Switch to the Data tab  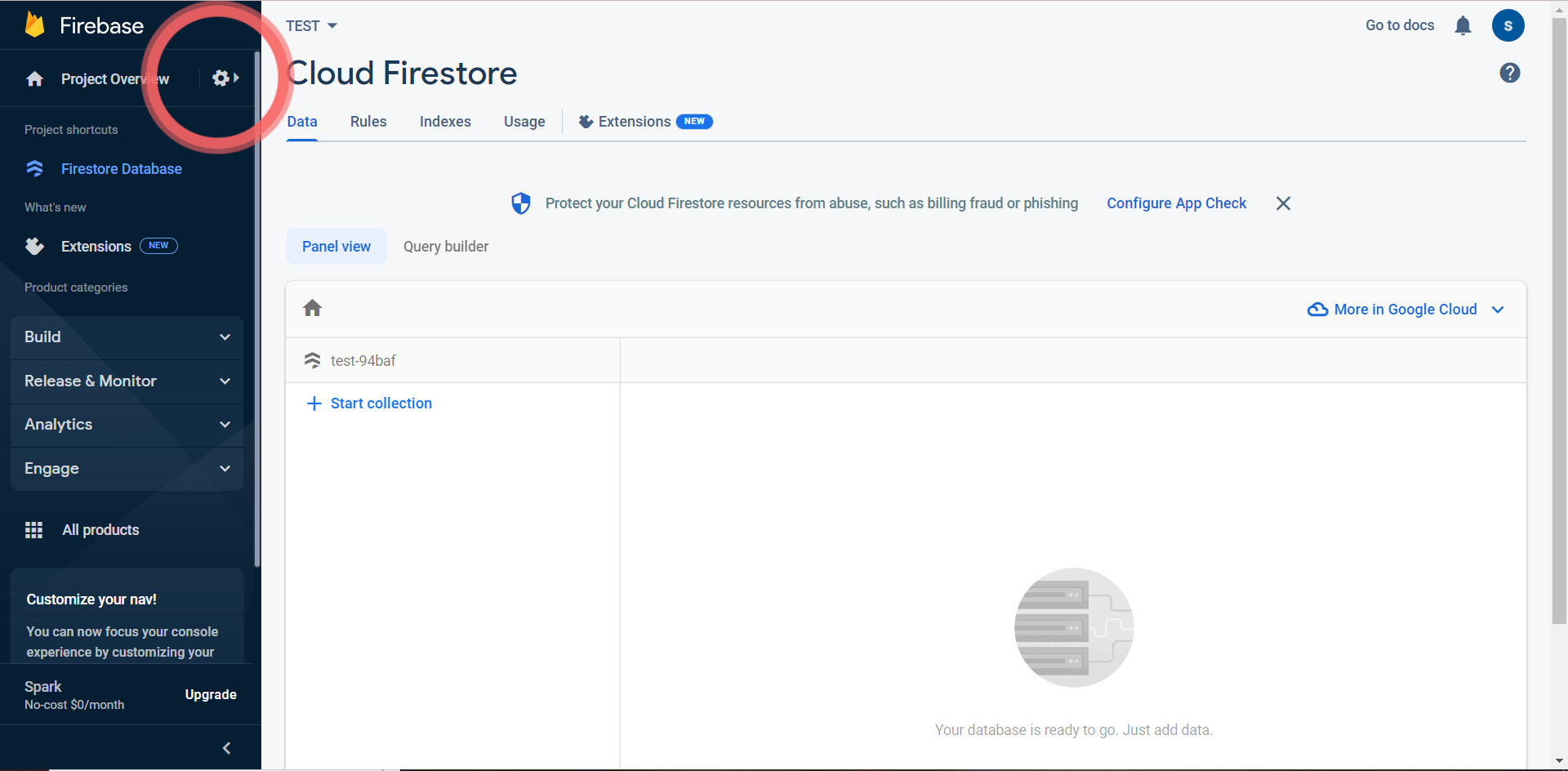[302, 122]
